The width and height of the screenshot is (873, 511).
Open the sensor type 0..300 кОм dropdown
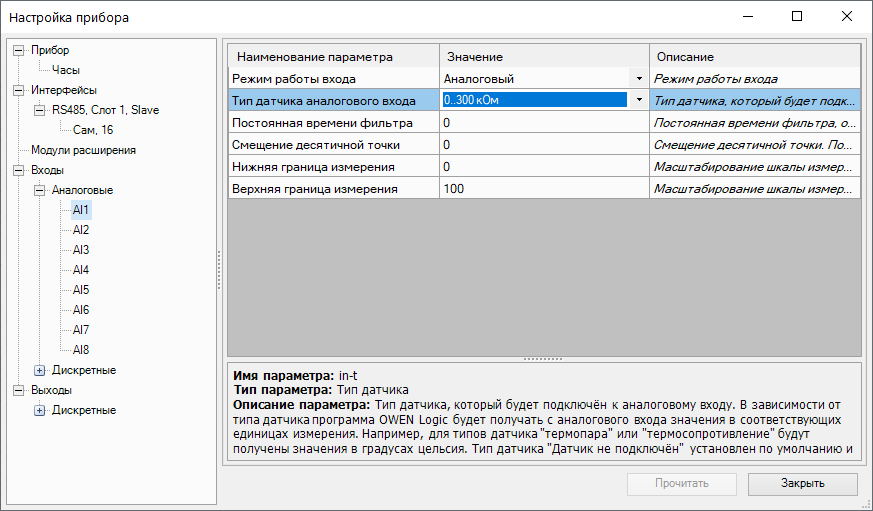tap(639, 99)
